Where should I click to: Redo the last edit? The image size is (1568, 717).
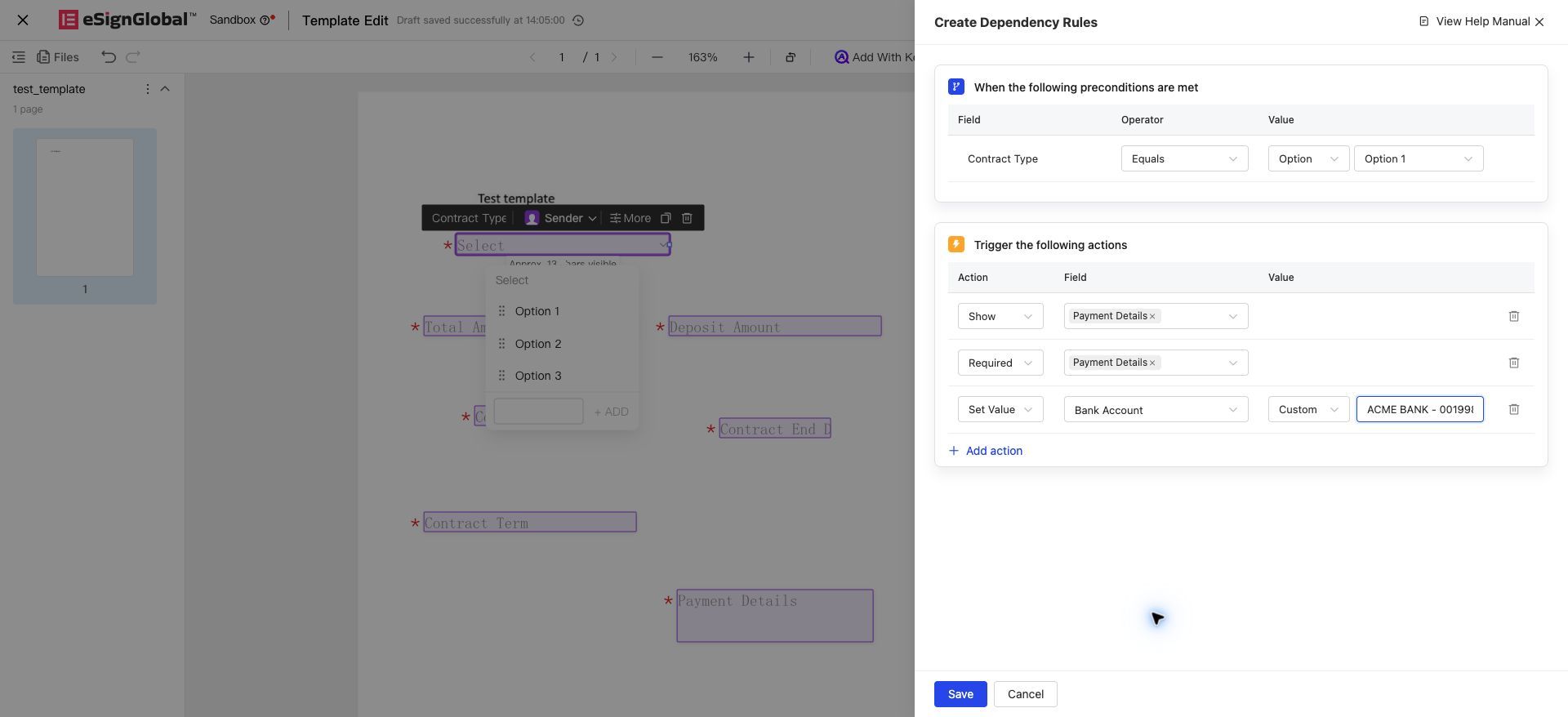pos(133,57)
